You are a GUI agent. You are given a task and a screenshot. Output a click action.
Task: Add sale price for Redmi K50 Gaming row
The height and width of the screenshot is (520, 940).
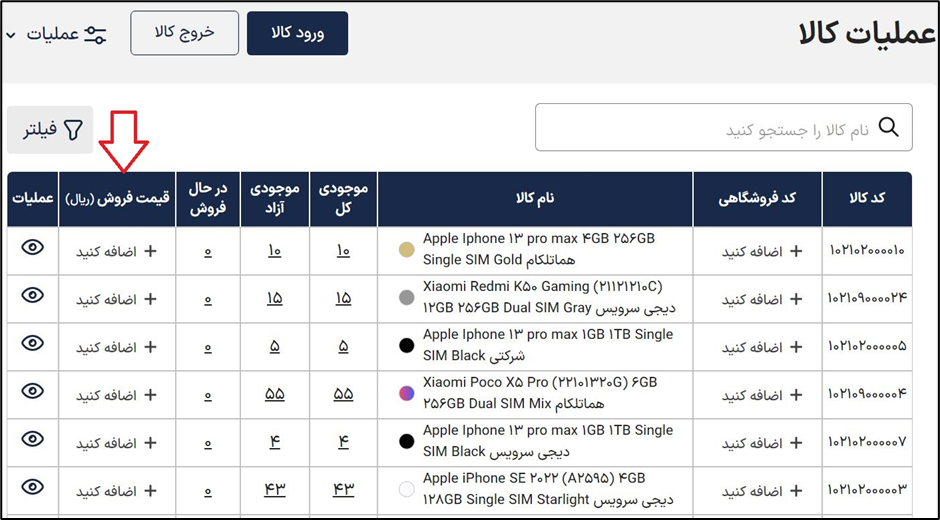[116, 299]
